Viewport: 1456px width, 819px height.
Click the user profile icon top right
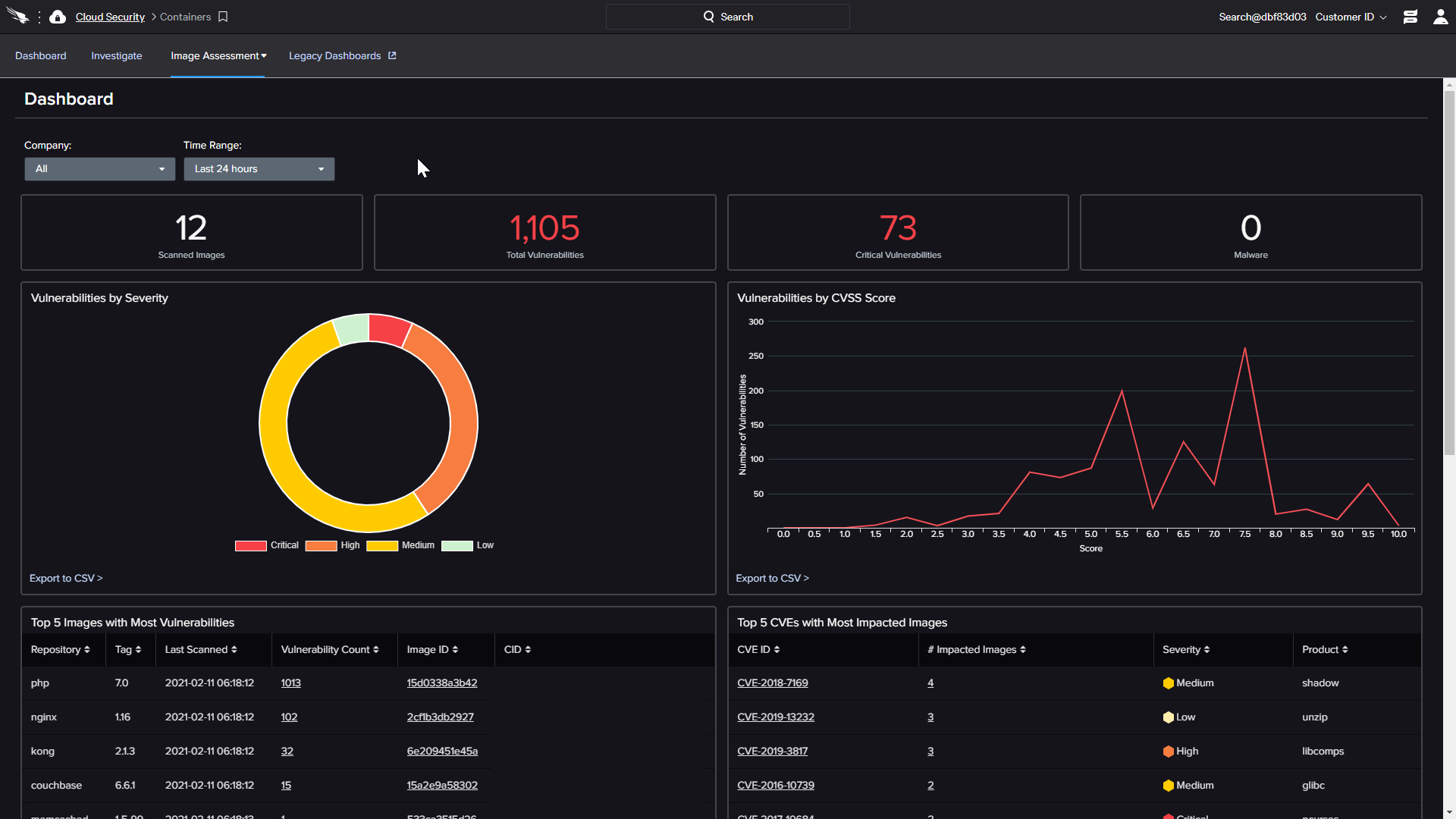(1440, 16)
